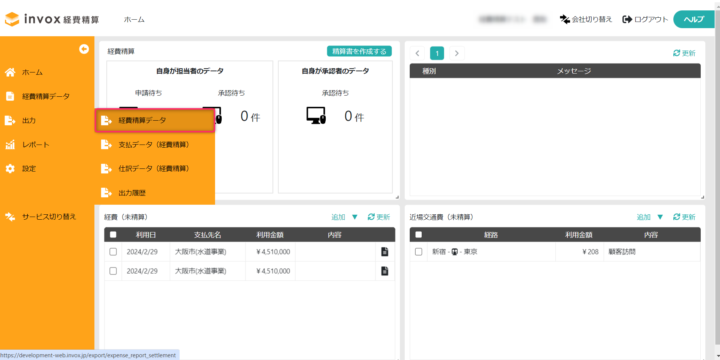Click 会社切り替え in the header

coord(586,19)
